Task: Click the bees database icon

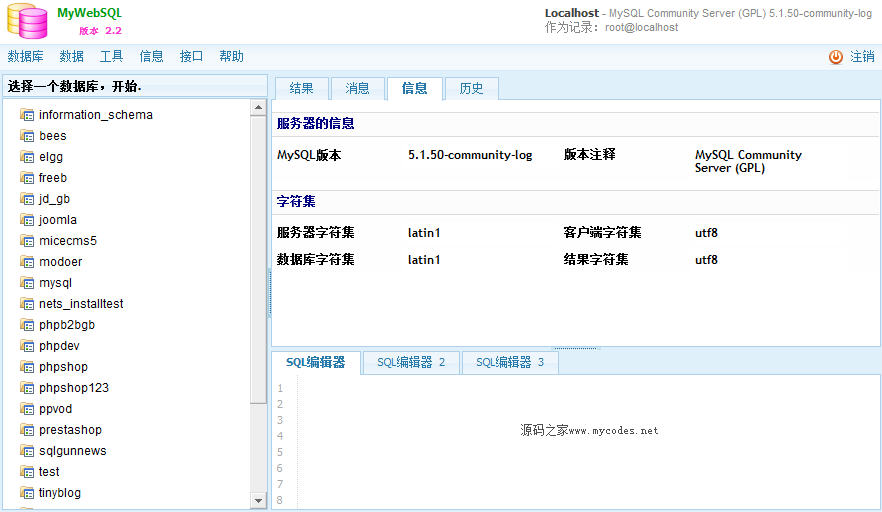Action: (27, 136)
